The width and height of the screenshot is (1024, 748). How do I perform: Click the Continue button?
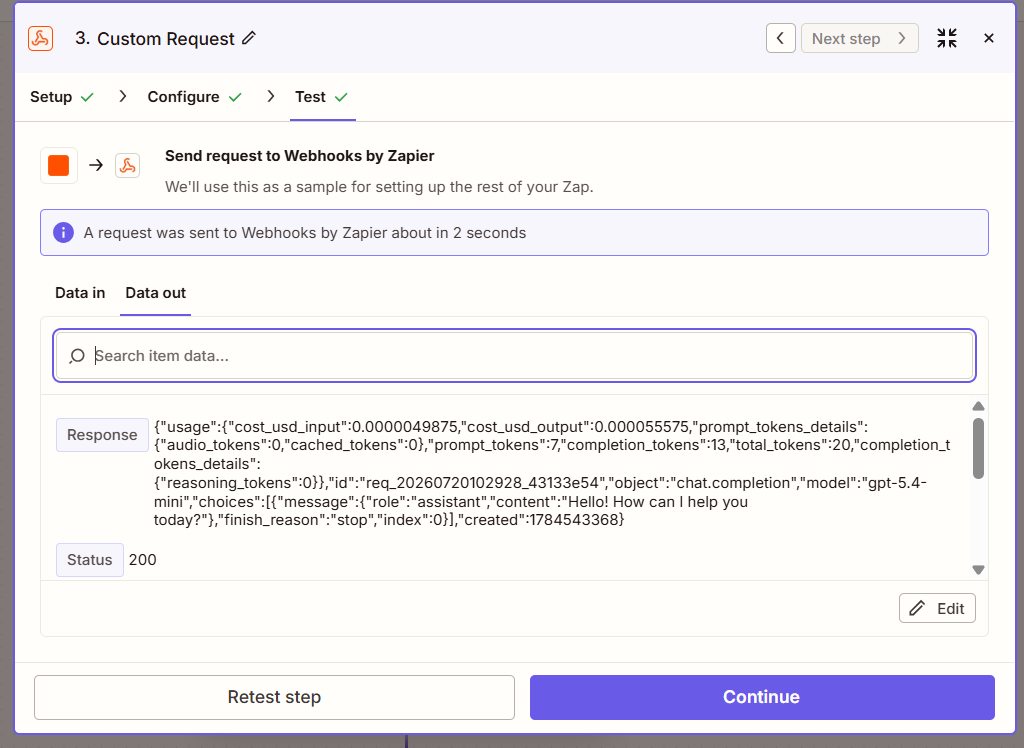pyautogui.click(x=762, y=697)
